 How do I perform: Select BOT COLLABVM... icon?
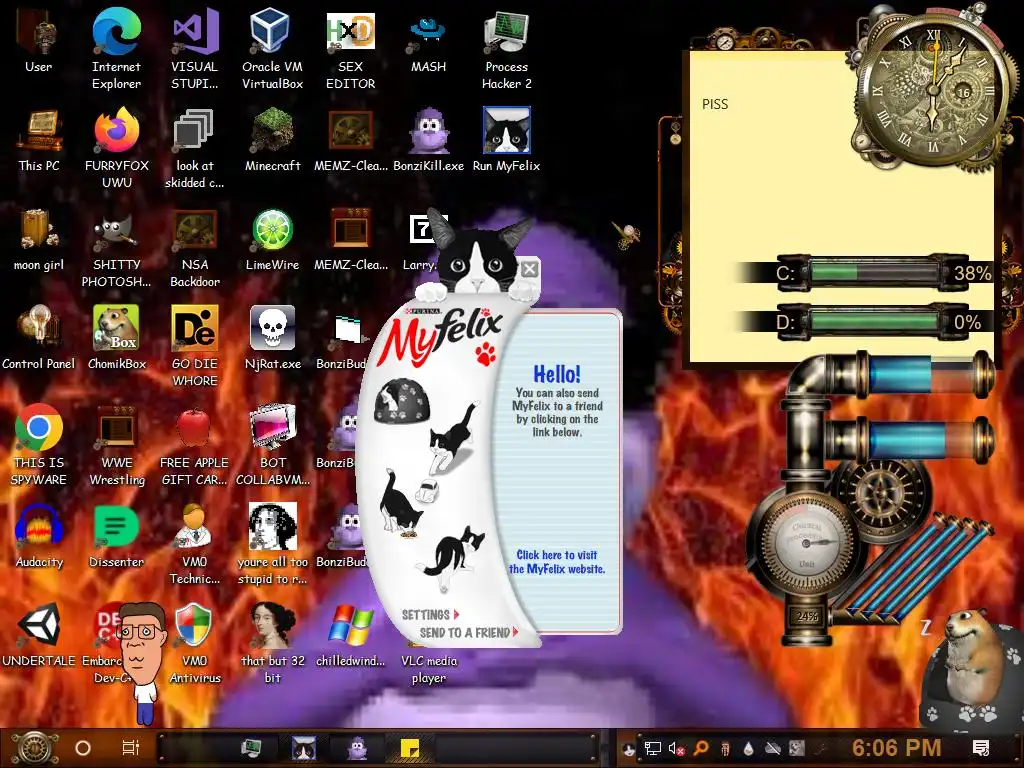272,428
